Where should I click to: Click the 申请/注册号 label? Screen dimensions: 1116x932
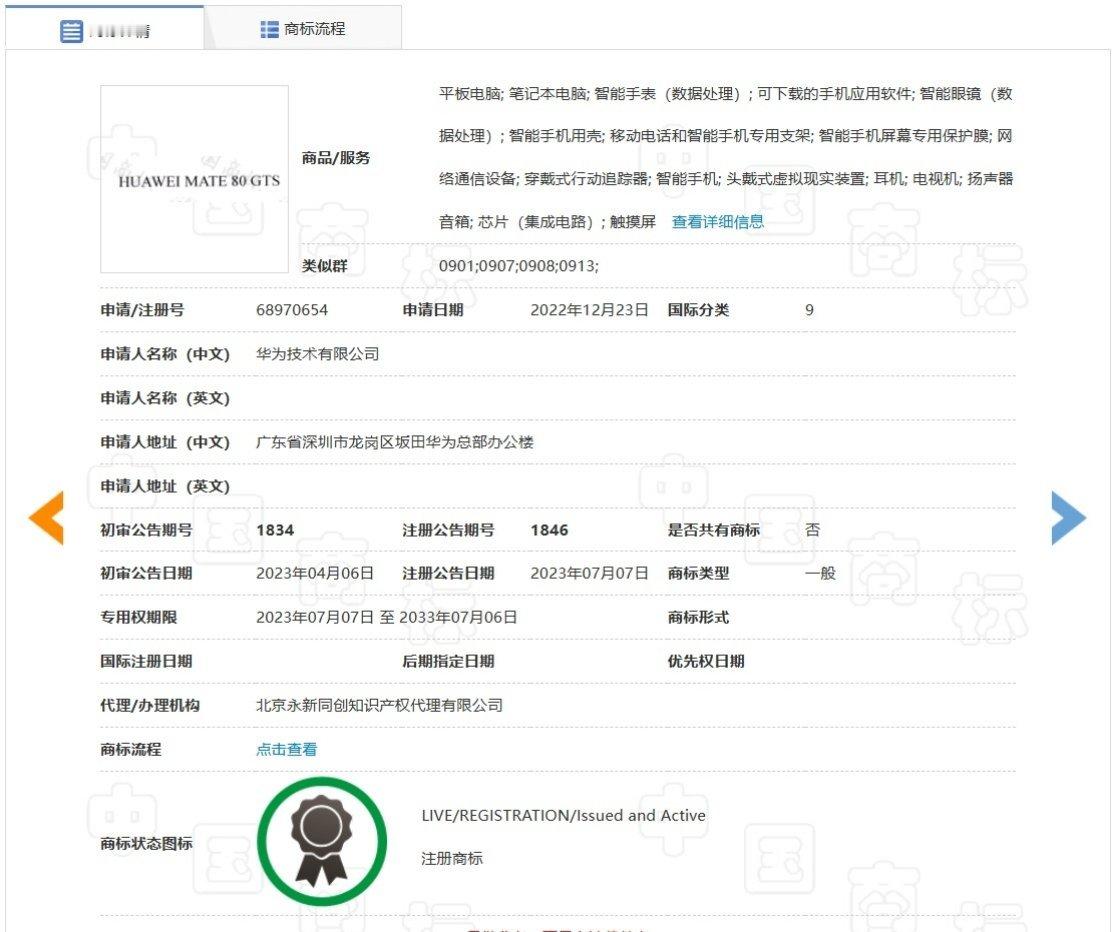click(142, 310)
